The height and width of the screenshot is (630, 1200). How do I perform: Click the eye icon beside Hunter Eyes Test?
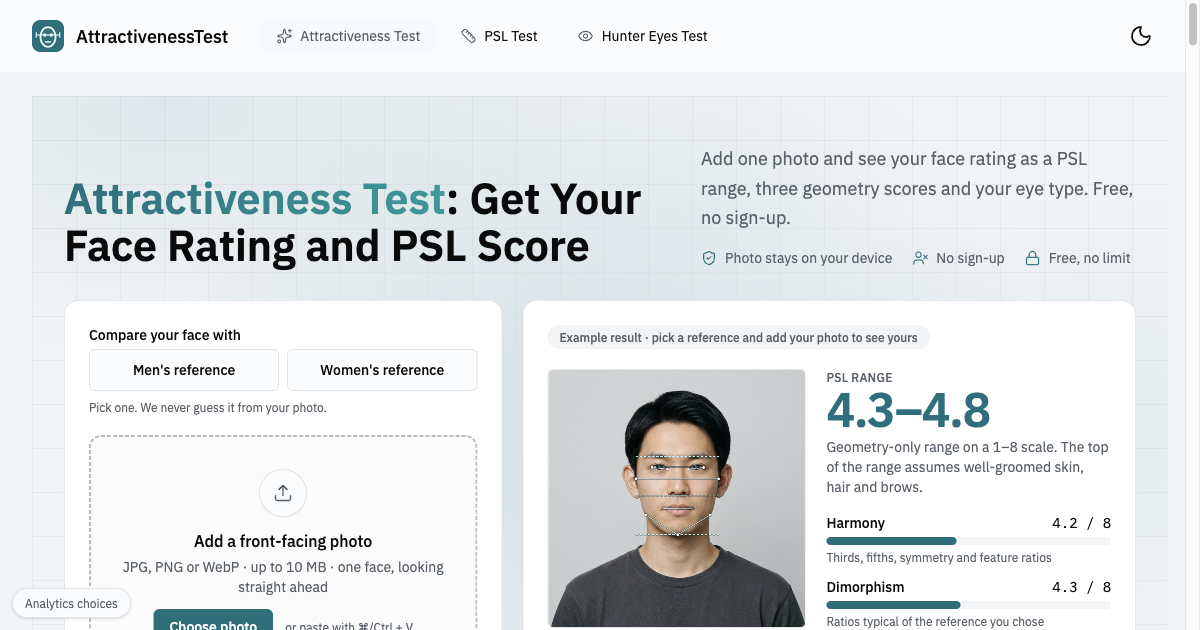pos(585,36)
